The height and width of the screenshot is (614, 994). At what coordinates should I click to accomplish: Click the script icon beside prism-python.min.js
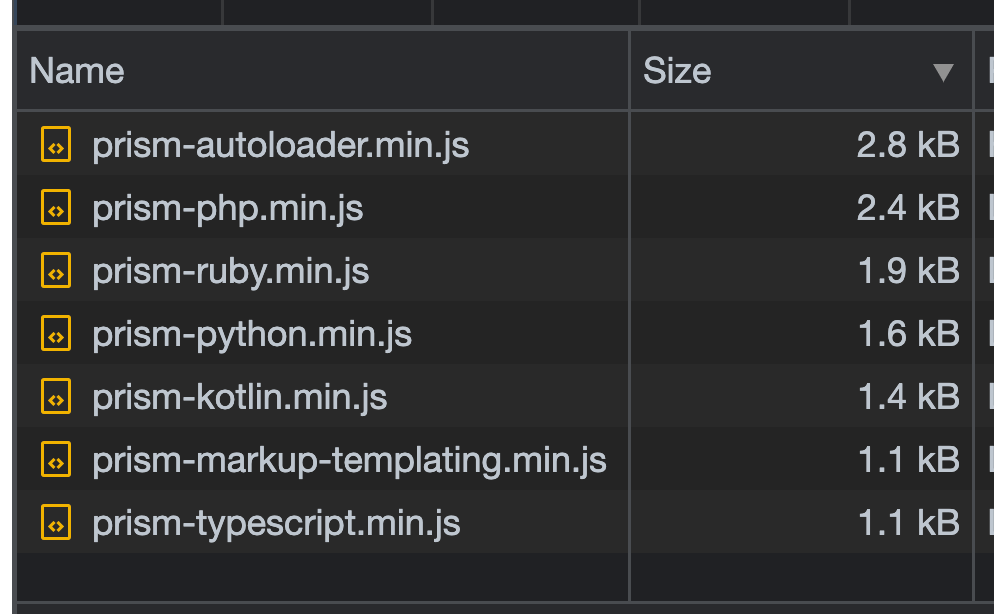pyautogui.click(x=56, y=333)
